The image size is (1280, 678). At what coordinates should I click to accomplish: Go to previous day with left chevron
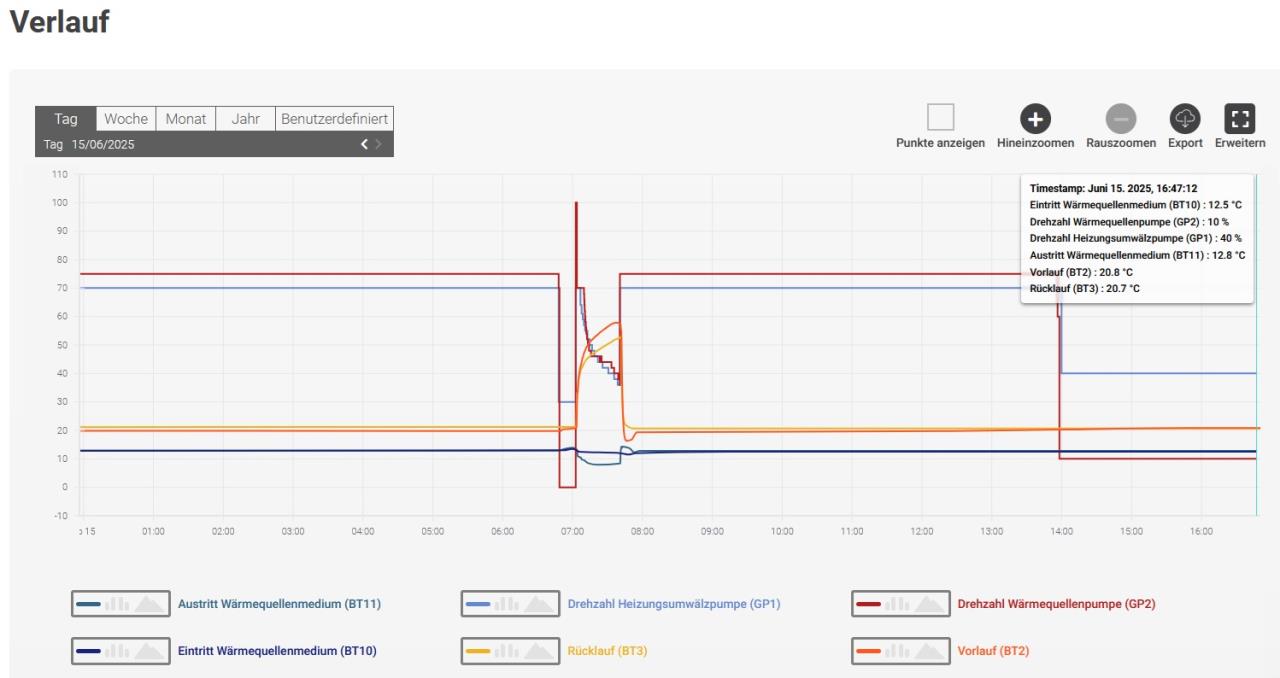pyautogui.click(x=365, y=145)
